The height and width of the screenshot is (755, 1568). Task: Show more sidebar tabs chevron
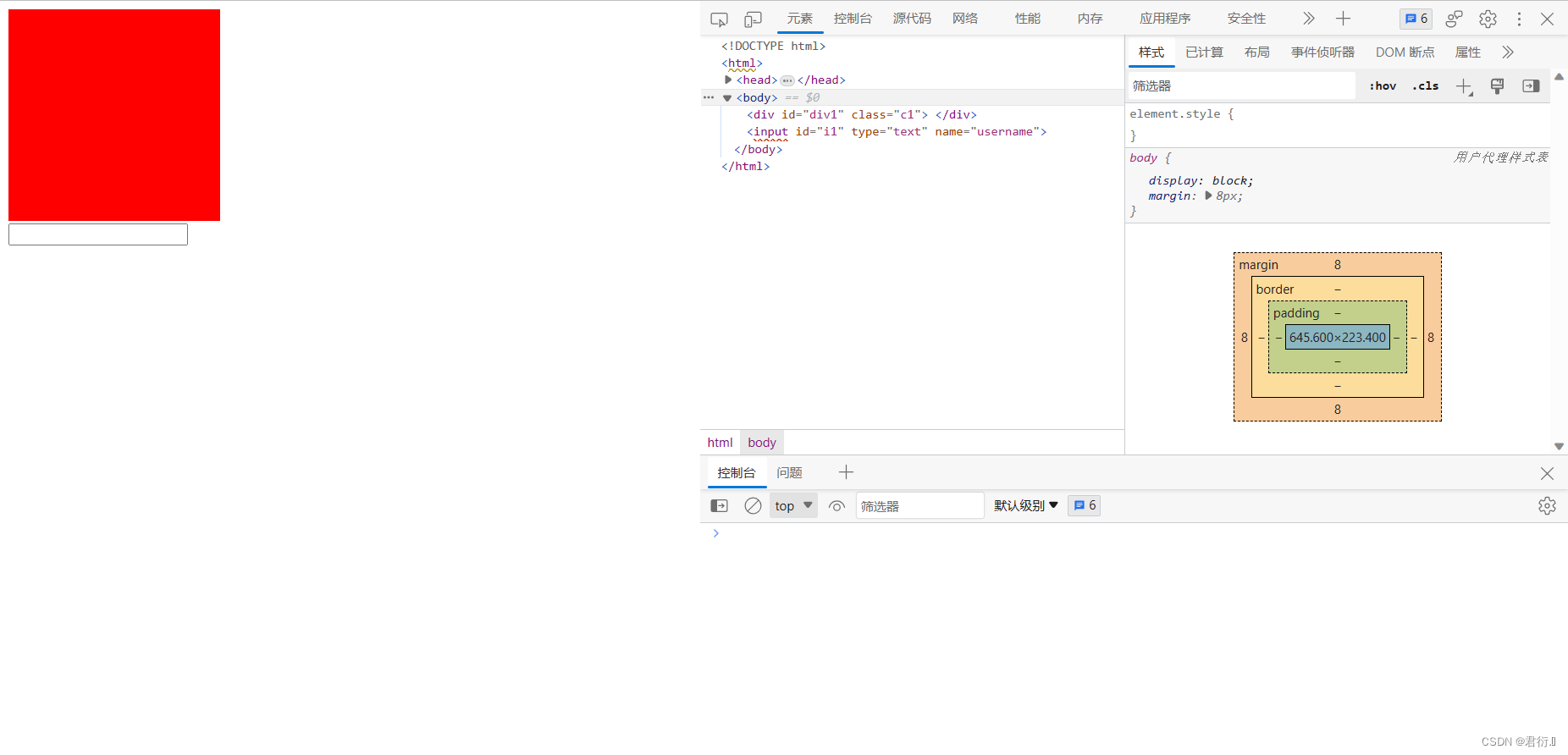tap(1508, 52)
